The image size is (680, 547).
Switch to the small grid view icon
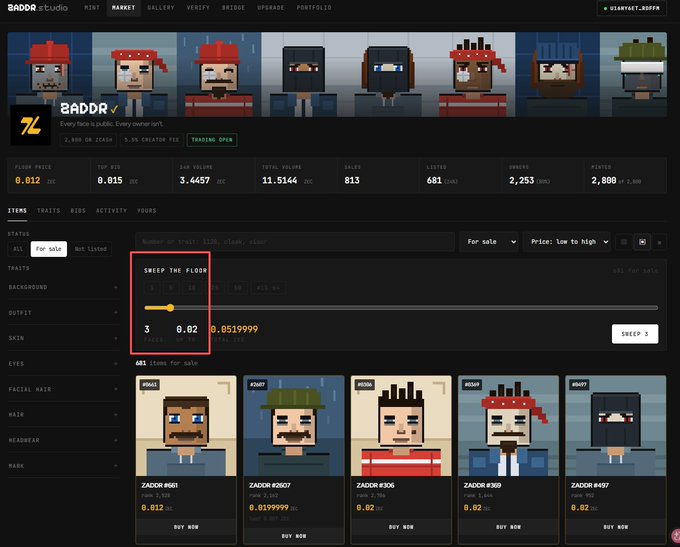coord(624,242)
